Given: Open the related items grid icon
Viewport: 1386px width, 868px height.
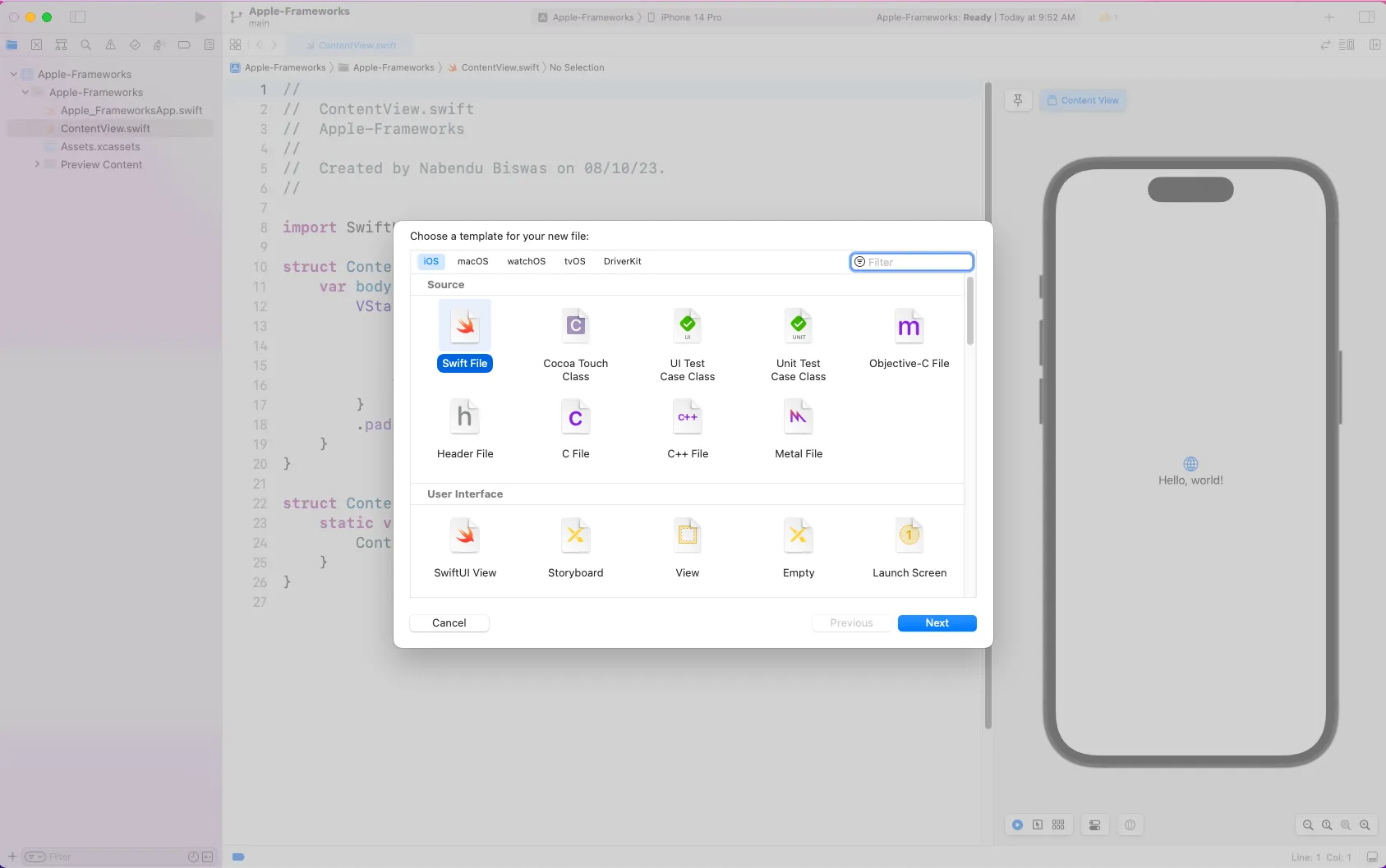Looking at the screenshot, I should pyautogui.click(x=236, y=45).
